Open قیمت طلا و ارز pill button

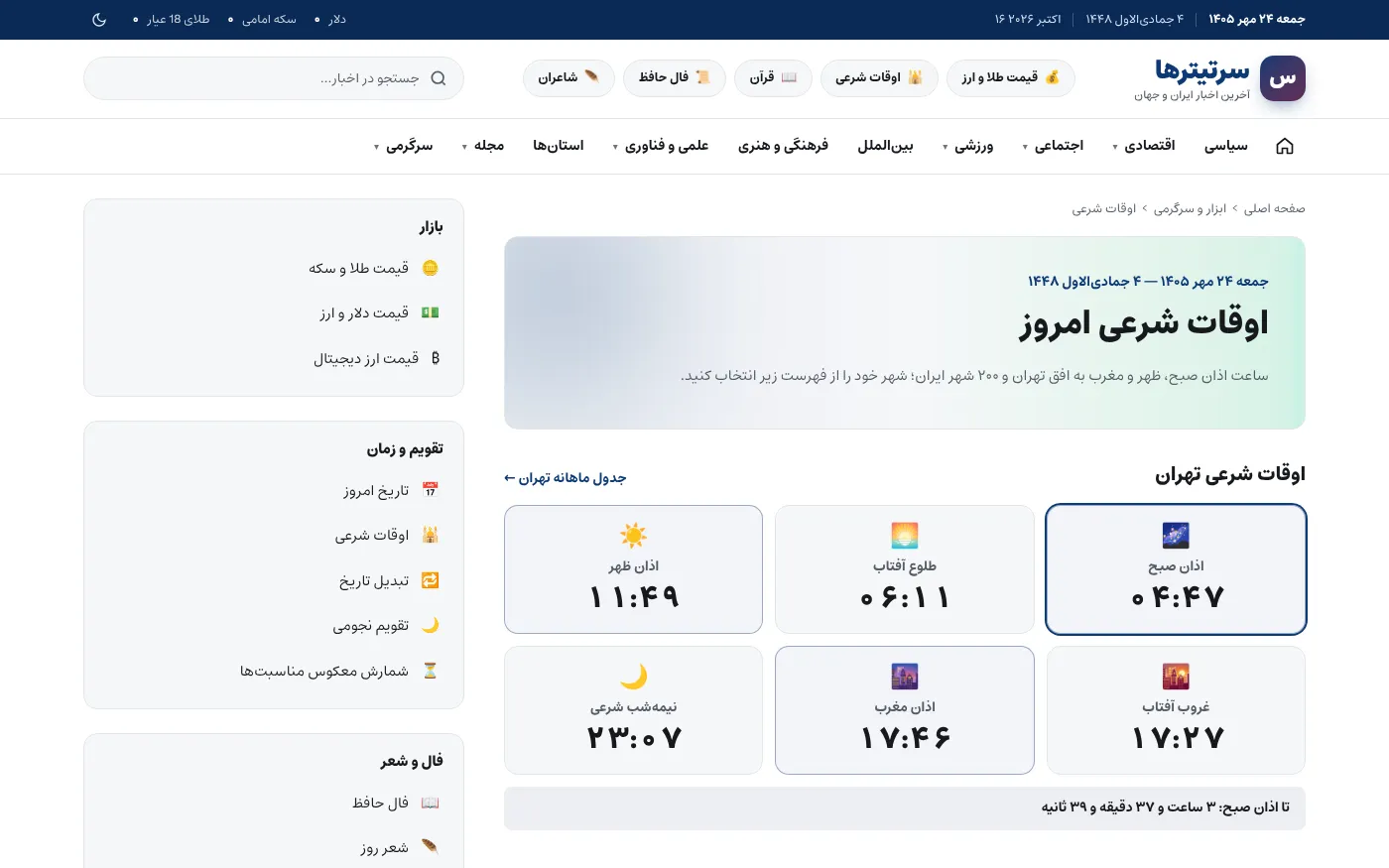1011,77
